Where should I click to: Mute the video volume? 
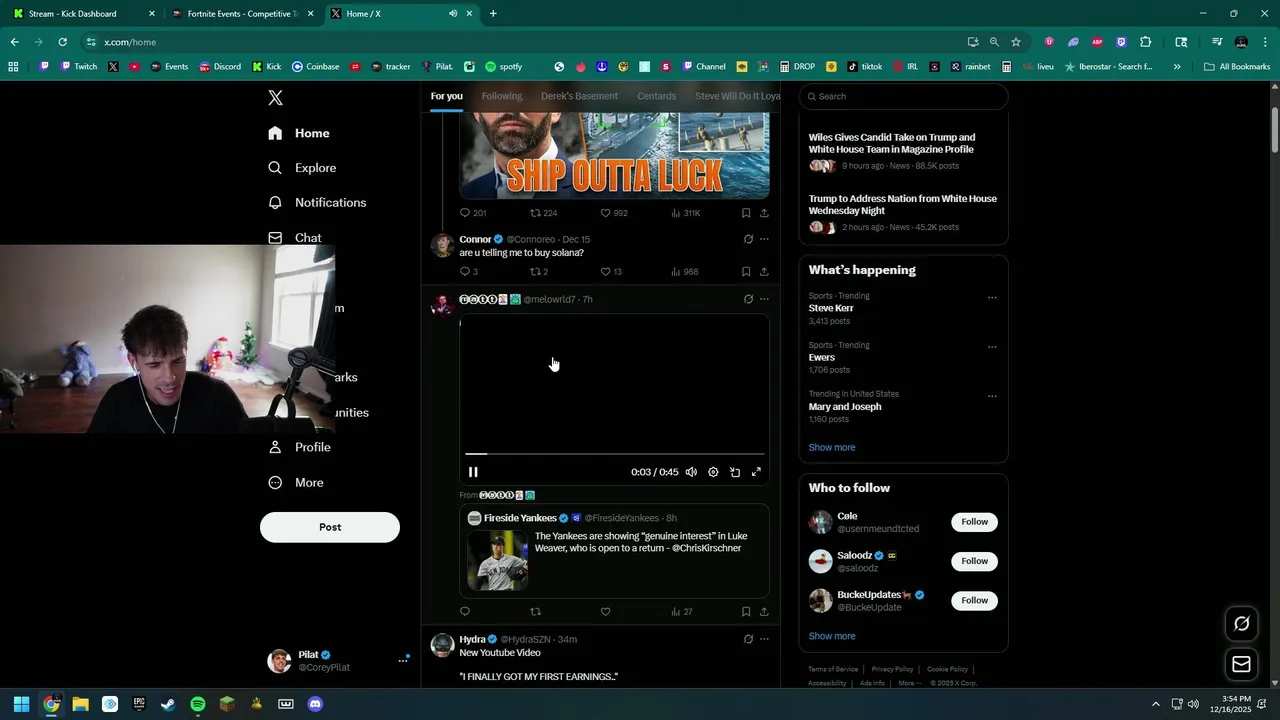tap(691, 472)
